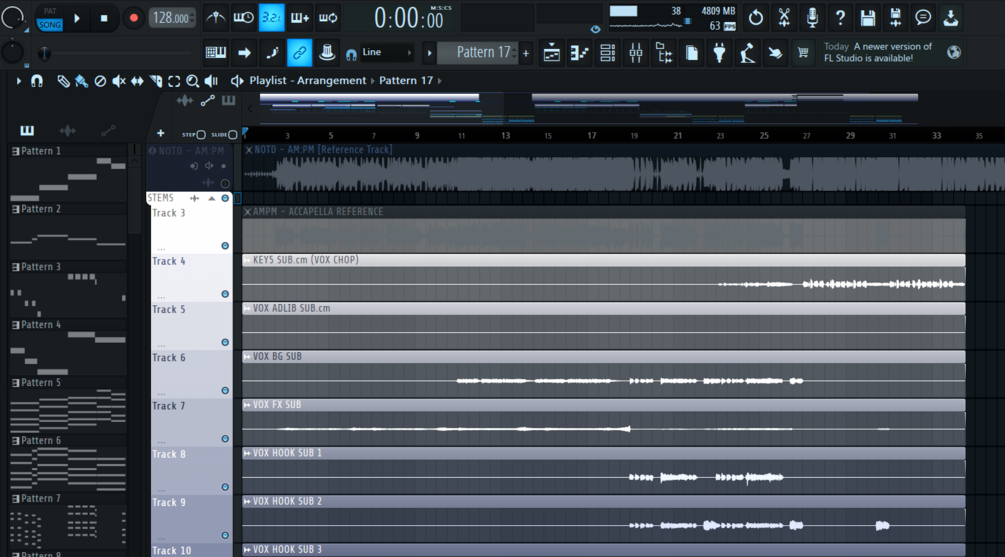Select Pattern 5 in picker panel
1005x557 pixels.
[x=69, y=405]
